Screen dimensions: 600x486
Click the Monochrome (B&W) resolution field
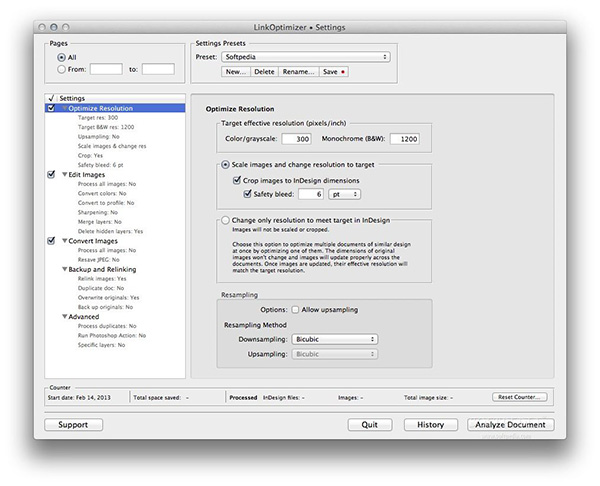tap(404, 139)
